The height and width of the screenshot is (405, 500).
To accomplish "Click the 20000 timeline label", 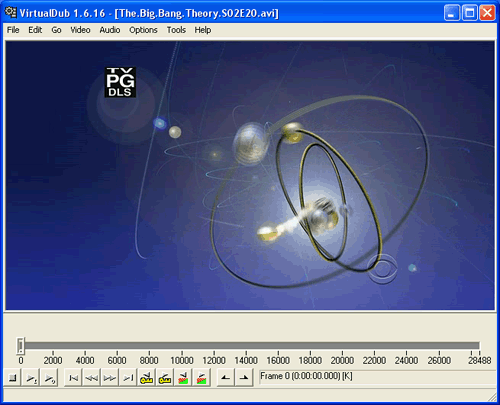I will [x=342, y=361].
